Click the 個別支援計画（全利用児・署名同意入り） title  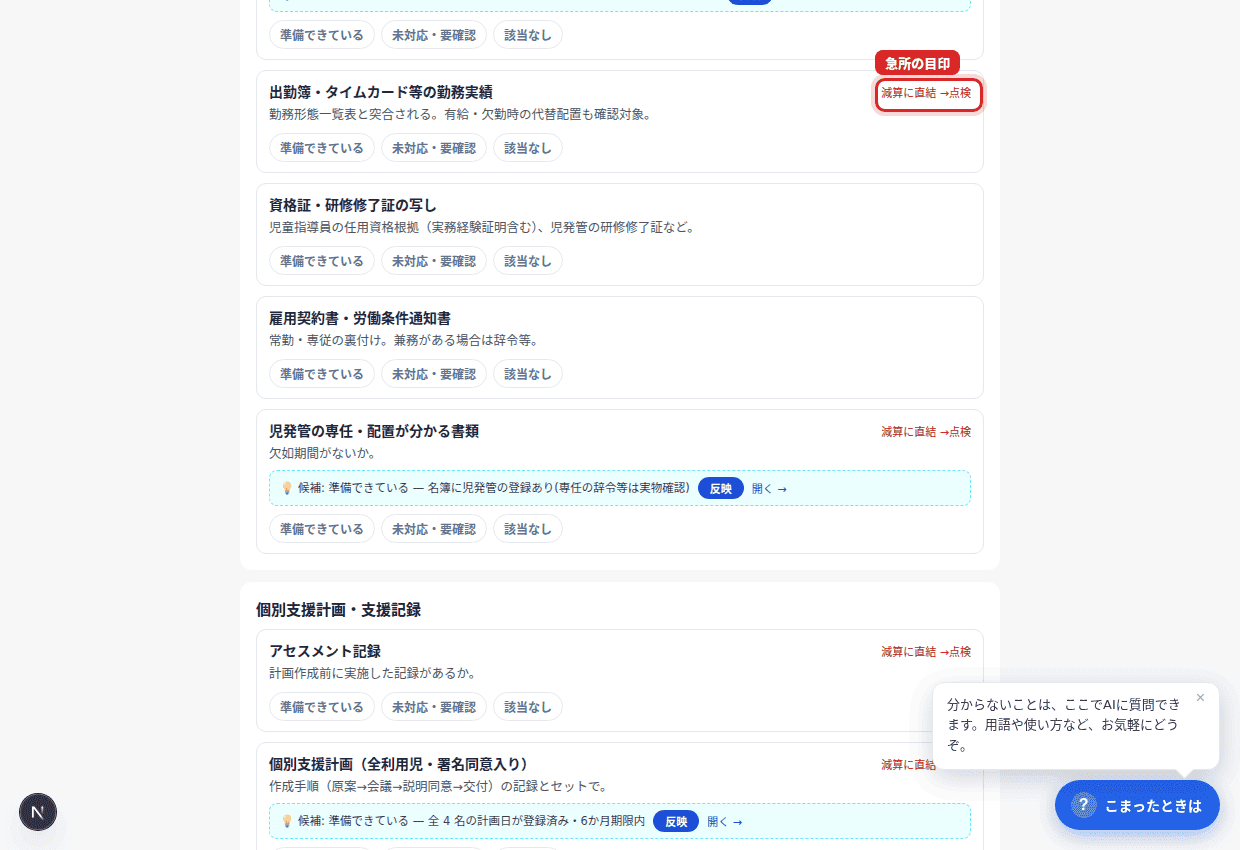click(398, 764)
